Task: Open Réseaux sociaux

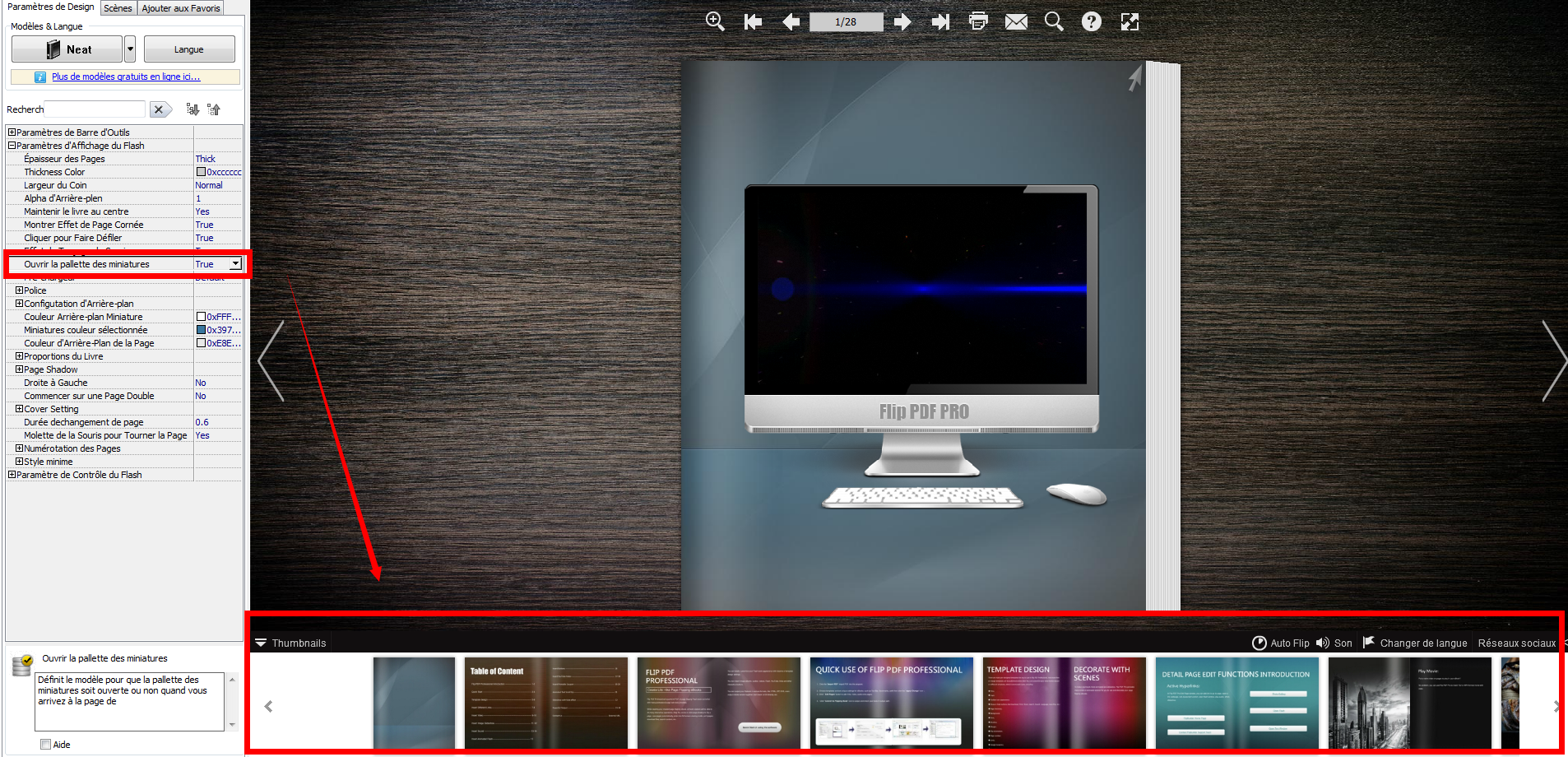Action: point(1516,643)
